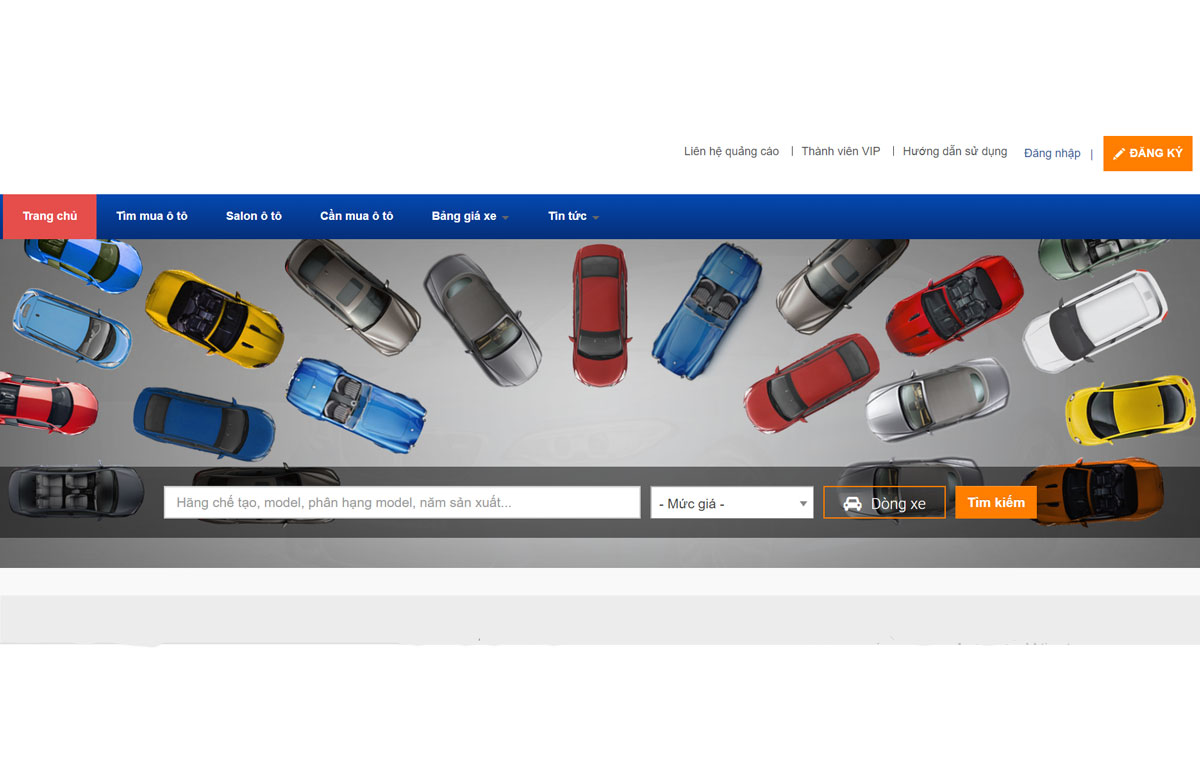
Task: Click the vehicle search input field
Action: coord(400,502)
